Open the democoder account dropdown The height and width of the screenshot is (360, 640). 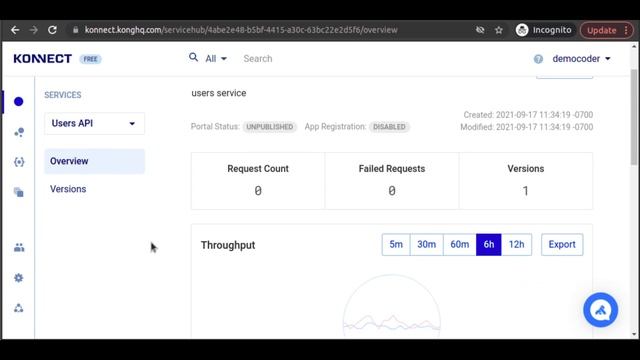pos(581,59)
